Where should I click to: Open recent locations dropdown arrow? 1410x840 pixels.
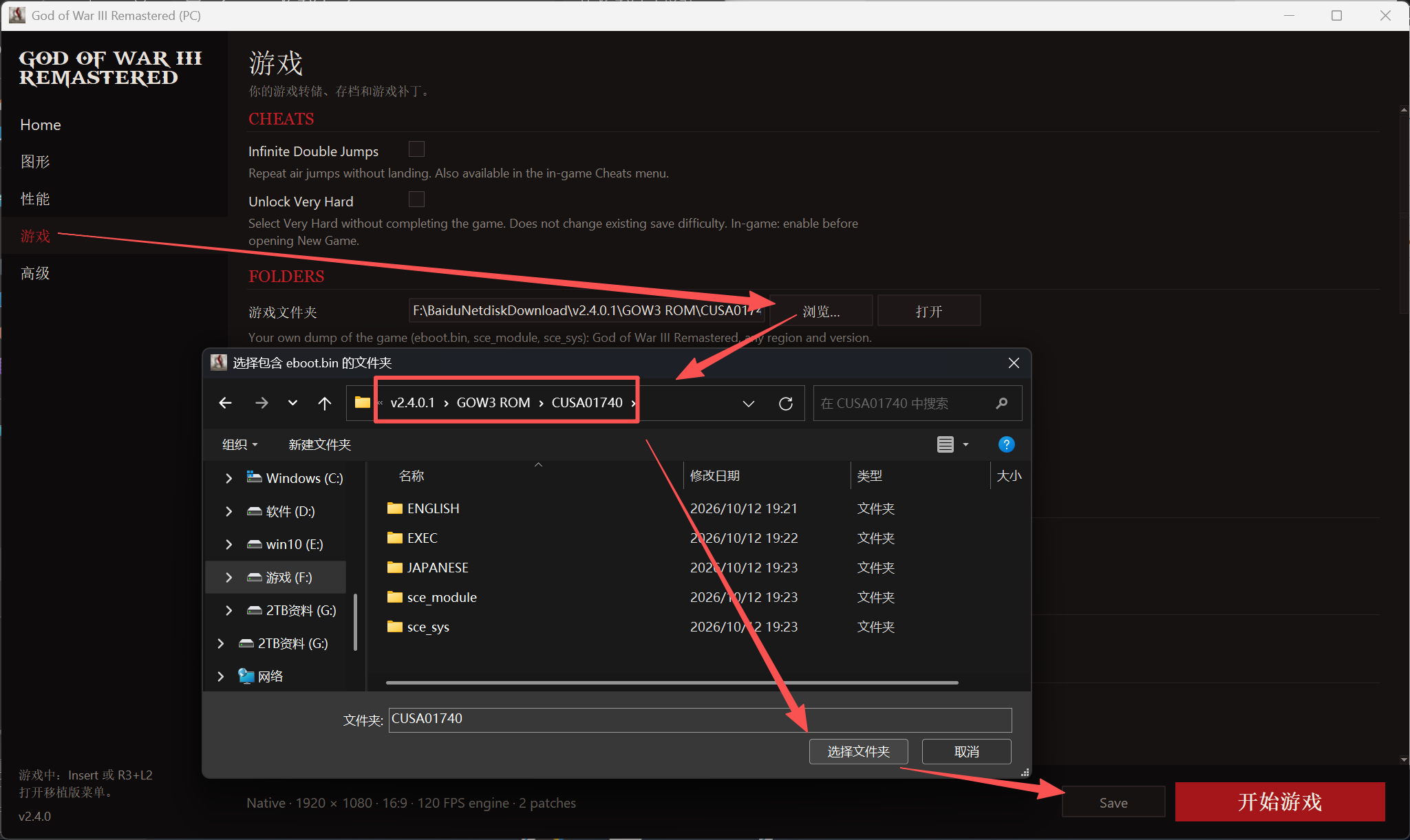point(292,403)
